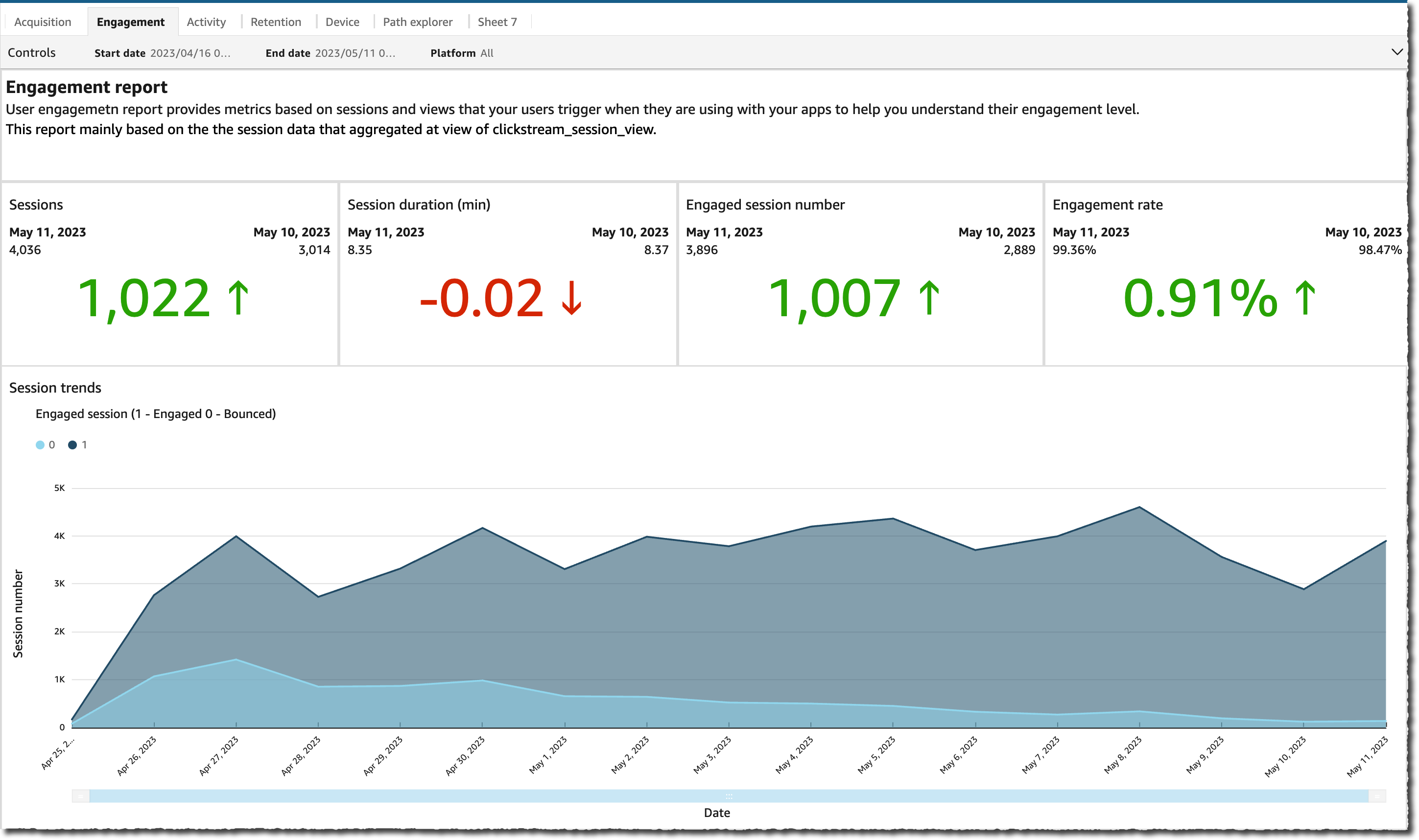Open the Platform filter set to All
The image size is (1419, 840).
click(486, 53)
